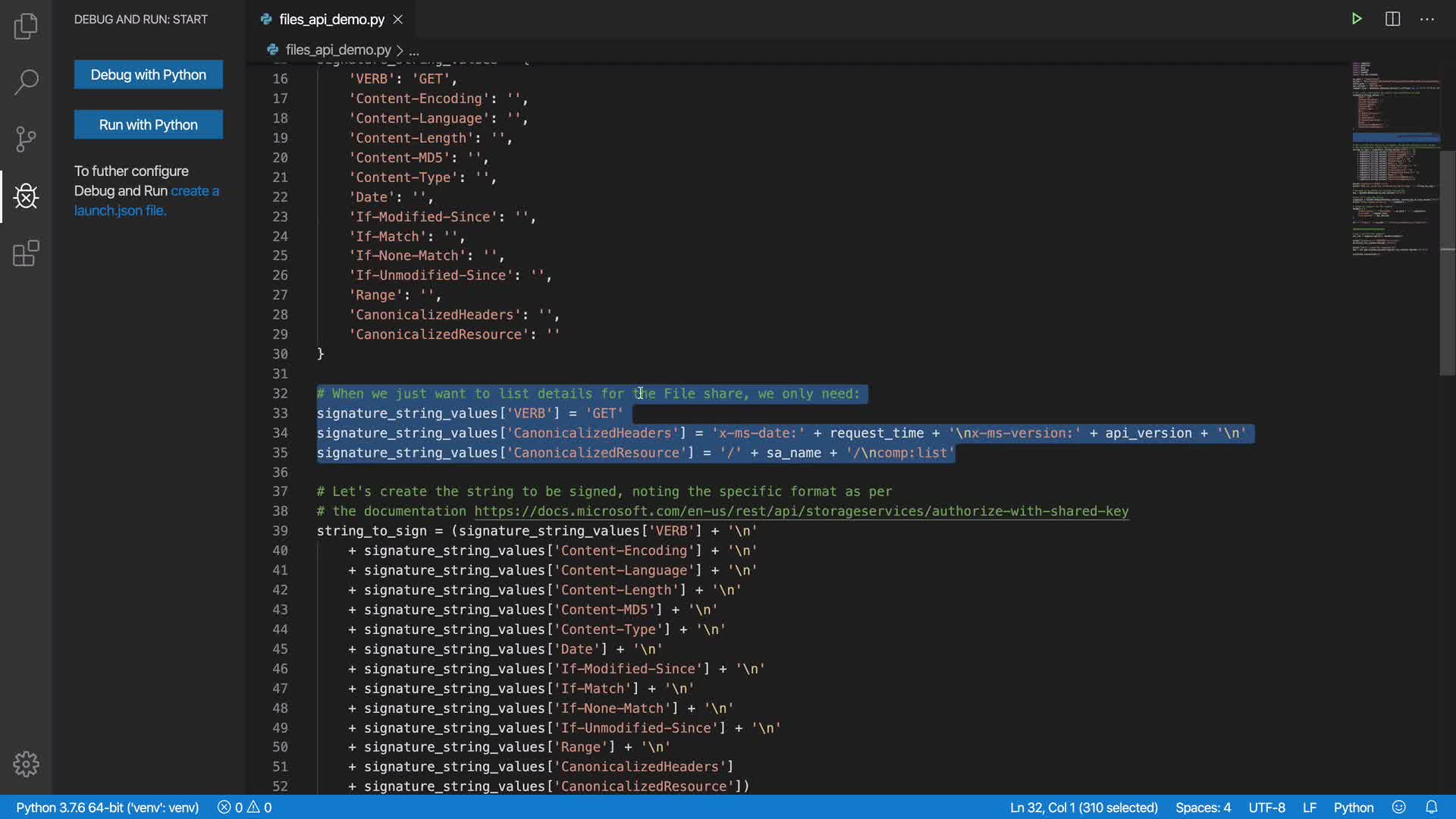Open the editor More Actions ellipsis menu
The height and width of the screenshot is (819, 1456).
point(1427,19)
